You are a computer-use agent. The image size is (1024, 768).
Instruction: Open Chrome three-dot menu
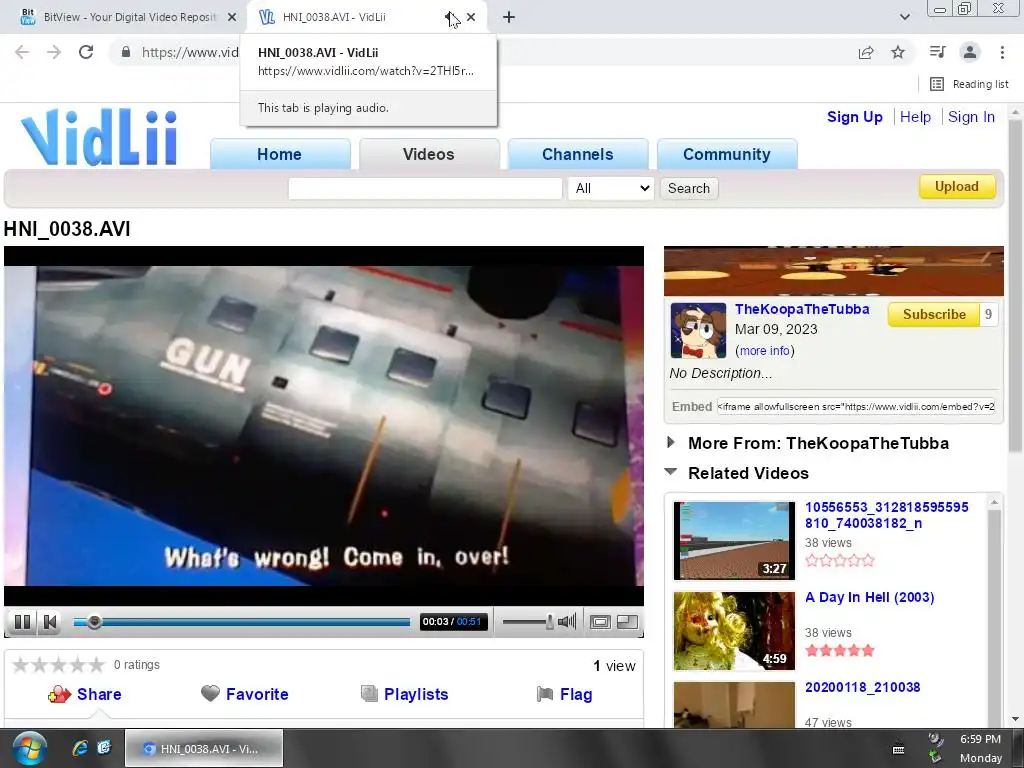click(x=1002, y=52)
